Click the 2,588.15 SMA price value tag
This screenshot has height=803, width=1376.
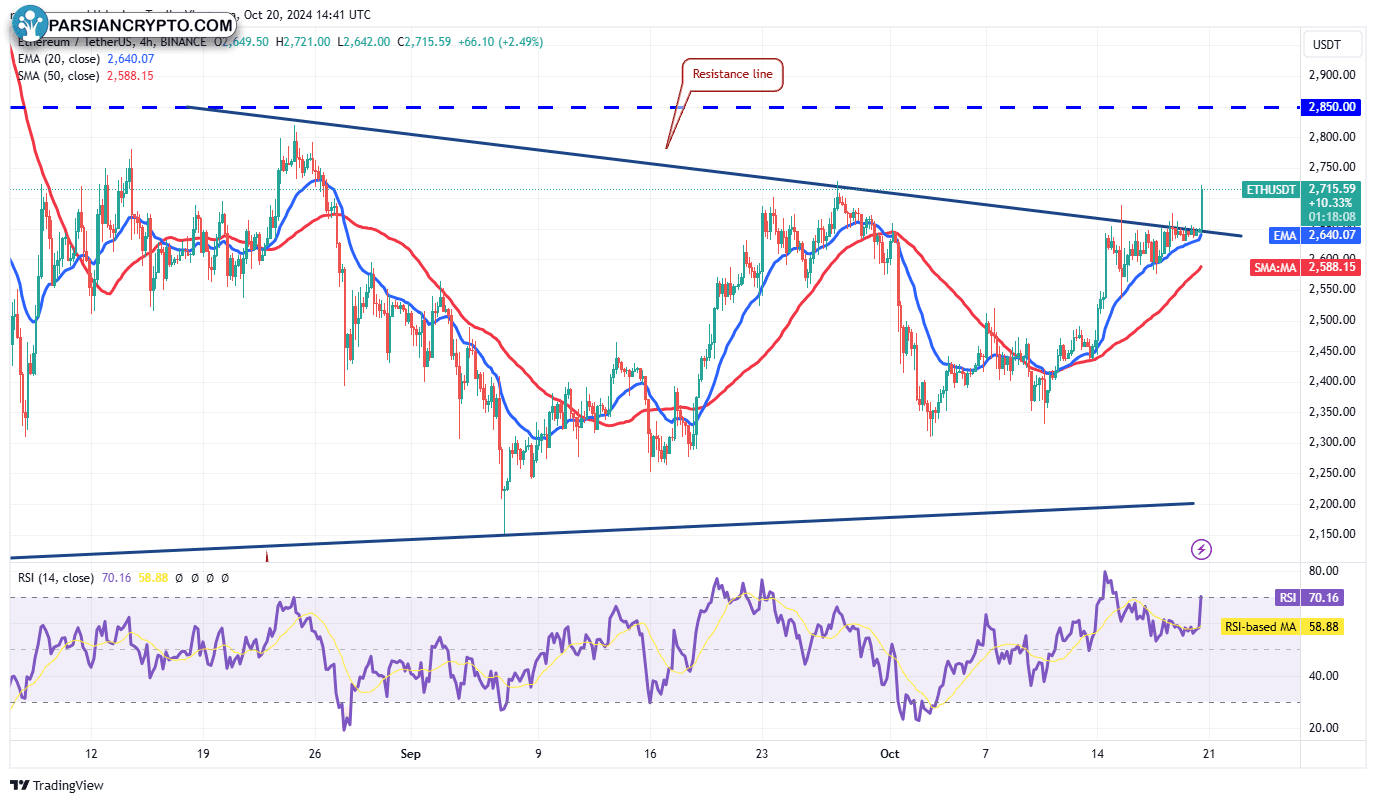(1332, 267)
